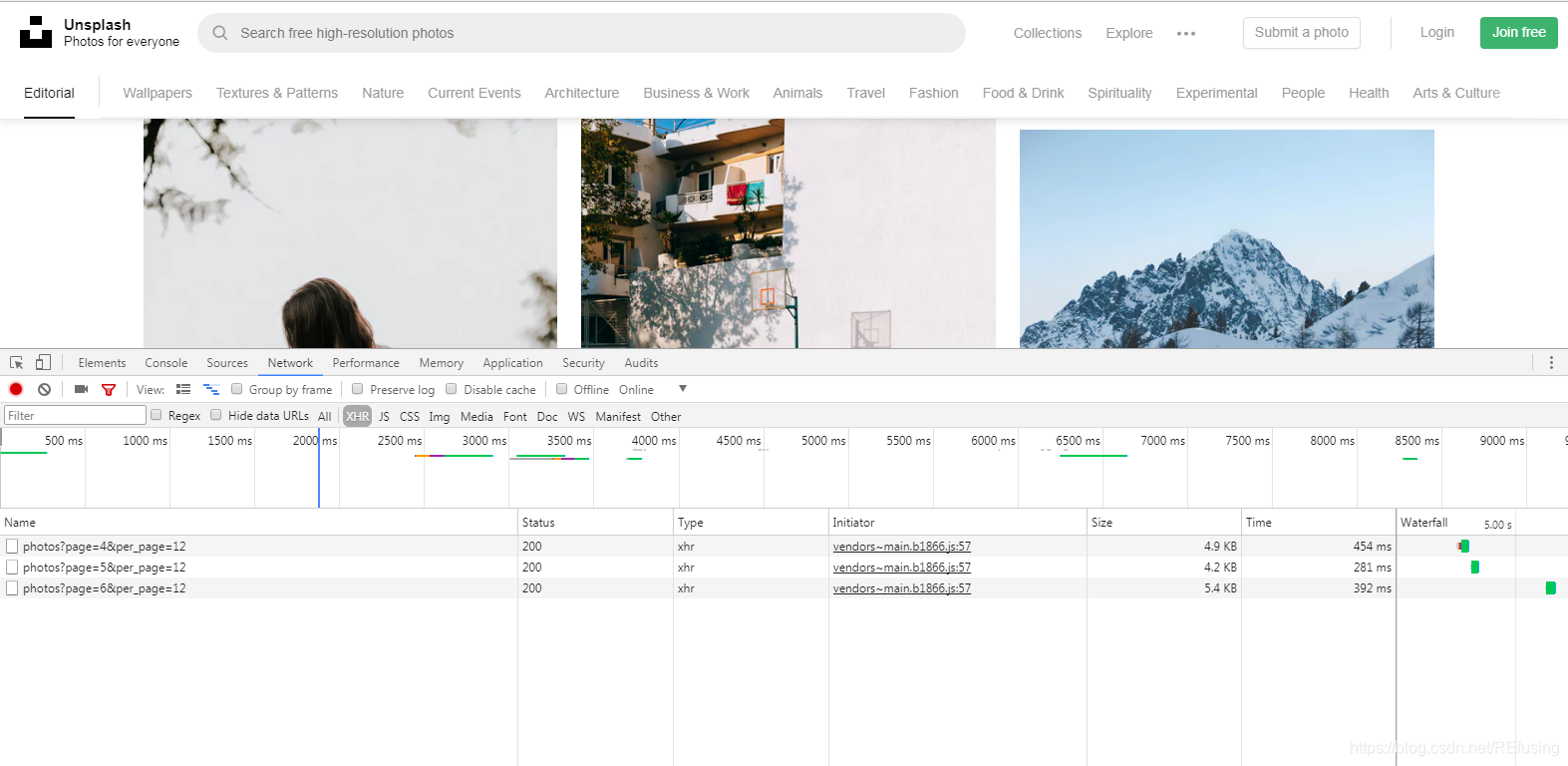The width and height of the screenshot is (1568, 766).
Task: Open the Nature category
Action: click(383, 93)
